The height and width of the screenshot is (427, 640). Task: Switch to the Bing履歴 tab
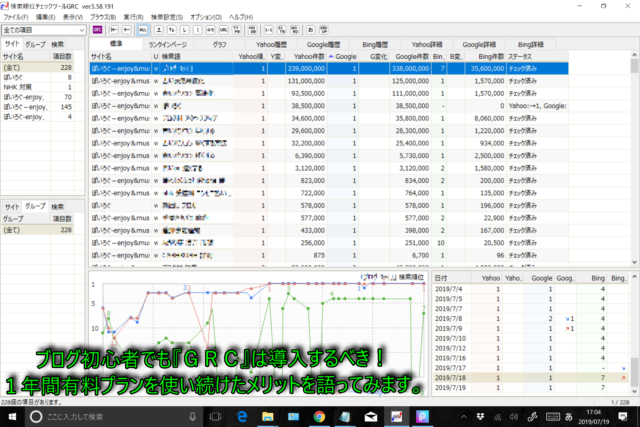pos(375,44)
